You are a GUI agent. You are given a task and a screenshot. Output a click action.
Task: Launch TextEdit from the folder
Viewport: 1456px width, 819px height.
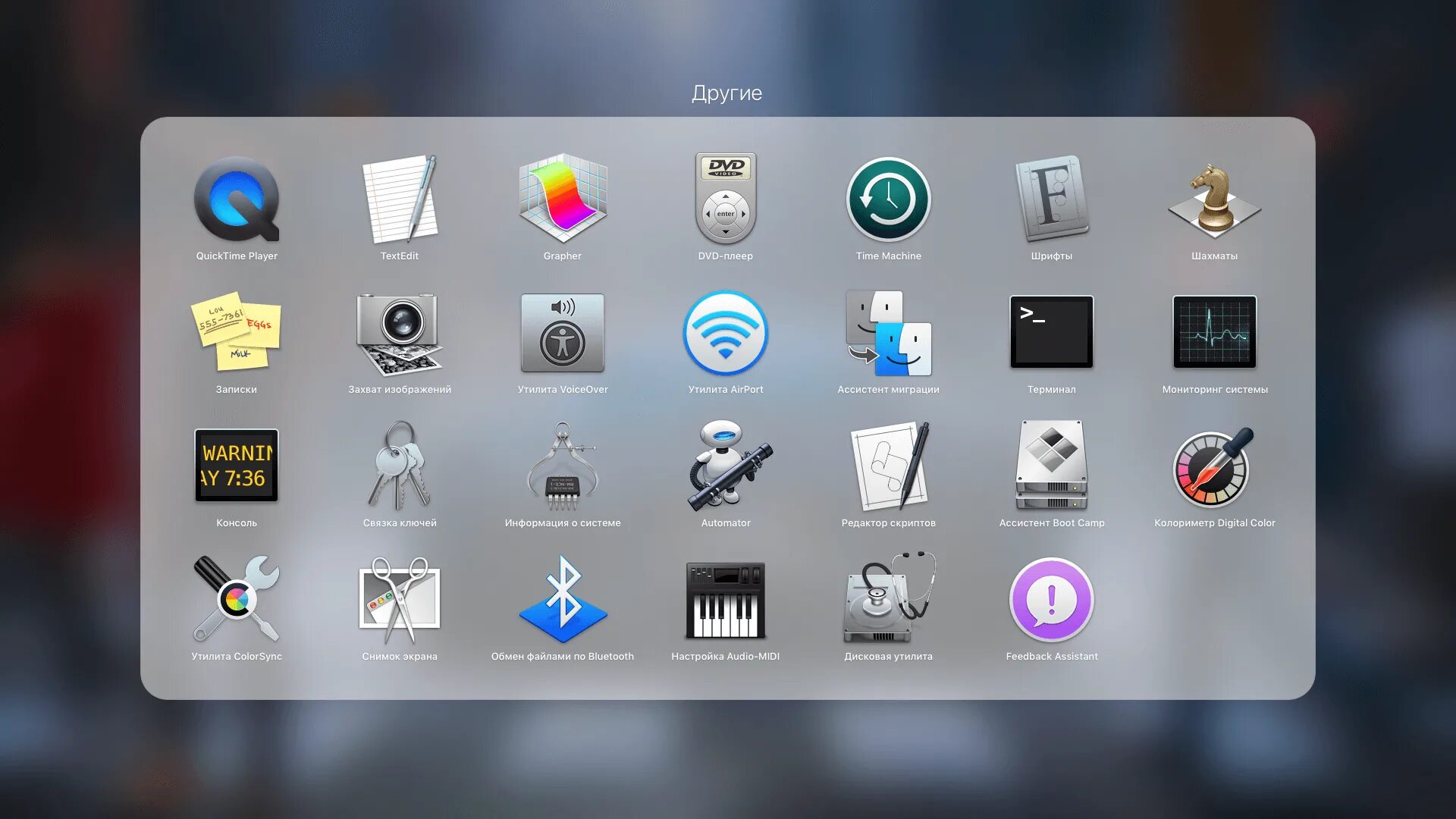click(x=400, y=200)
